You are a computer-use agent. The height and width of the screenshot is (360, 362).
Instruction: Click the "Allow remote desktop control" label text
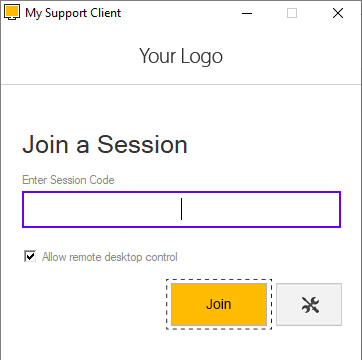pyautogui.click(x=110, y=257)
